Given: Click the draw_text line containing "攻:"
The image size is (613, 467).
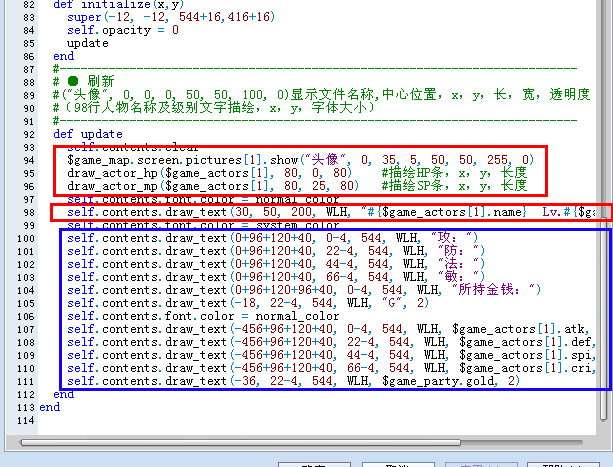Looking at the screenshot, I should point(272,238).
